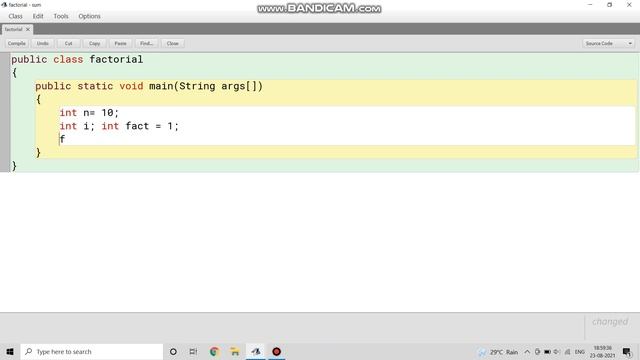
Task: Click the text 'public class factorial'
Action: [x=77, y=59]
